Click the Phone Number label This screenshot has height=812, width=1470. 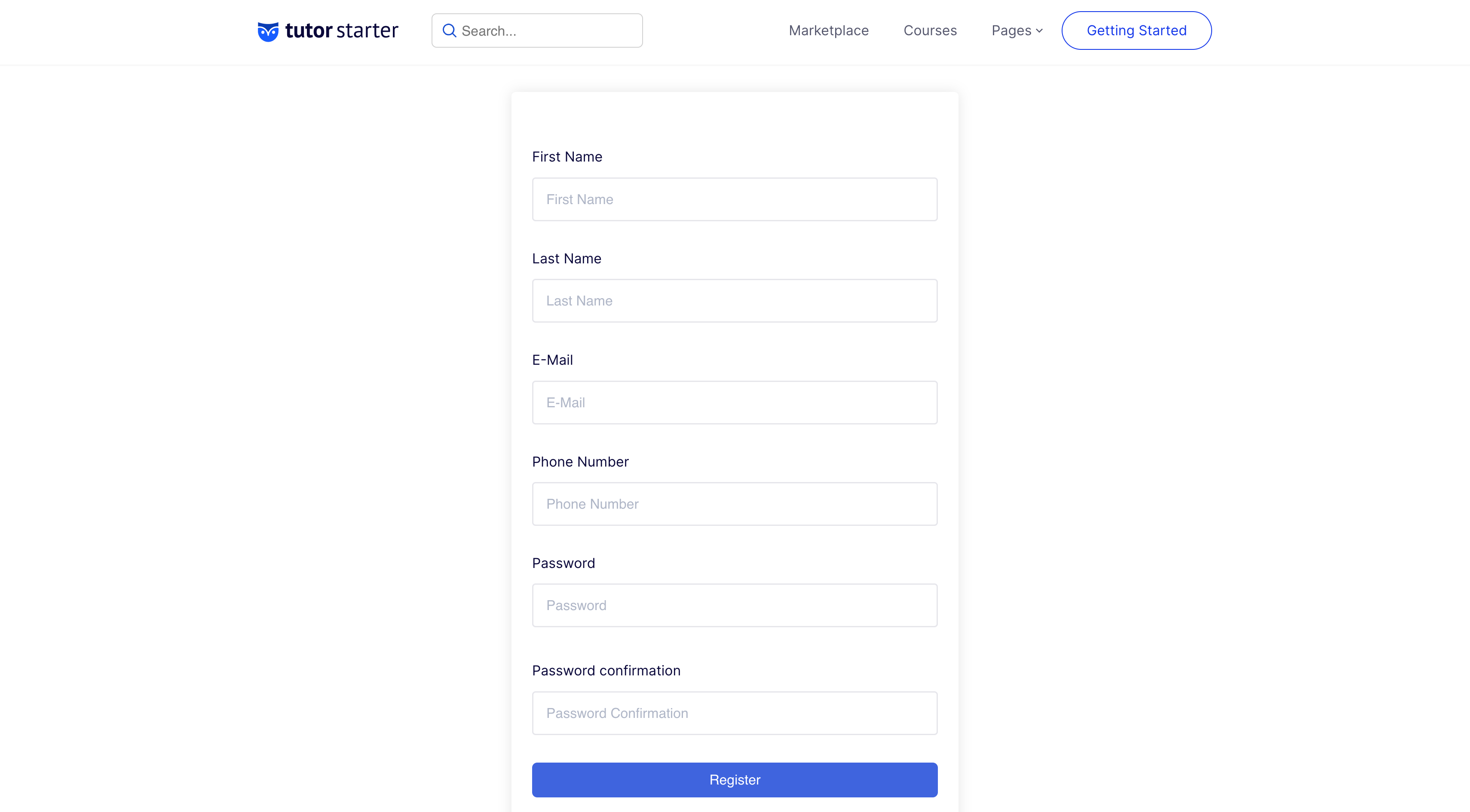click(x=580, y=461)
